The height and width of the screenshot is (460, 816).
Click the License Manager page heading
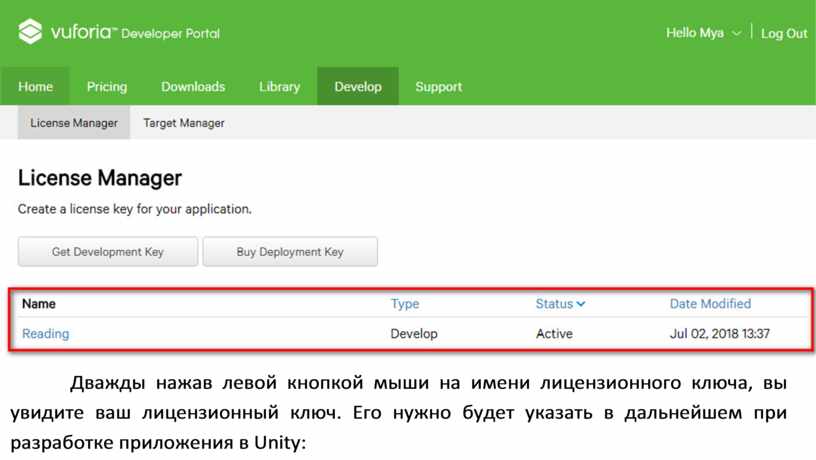100,178
